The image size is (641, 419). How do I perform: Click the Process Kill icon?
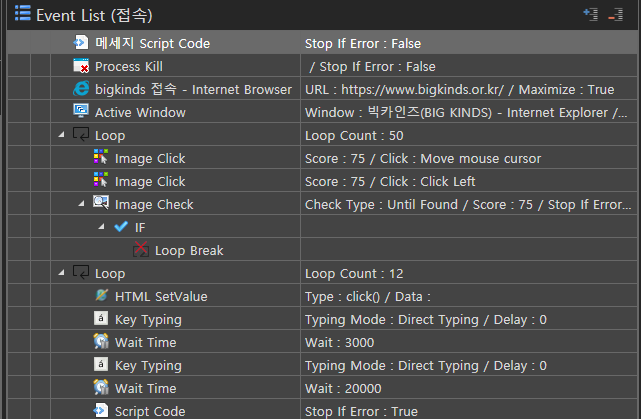pos(81,65)
